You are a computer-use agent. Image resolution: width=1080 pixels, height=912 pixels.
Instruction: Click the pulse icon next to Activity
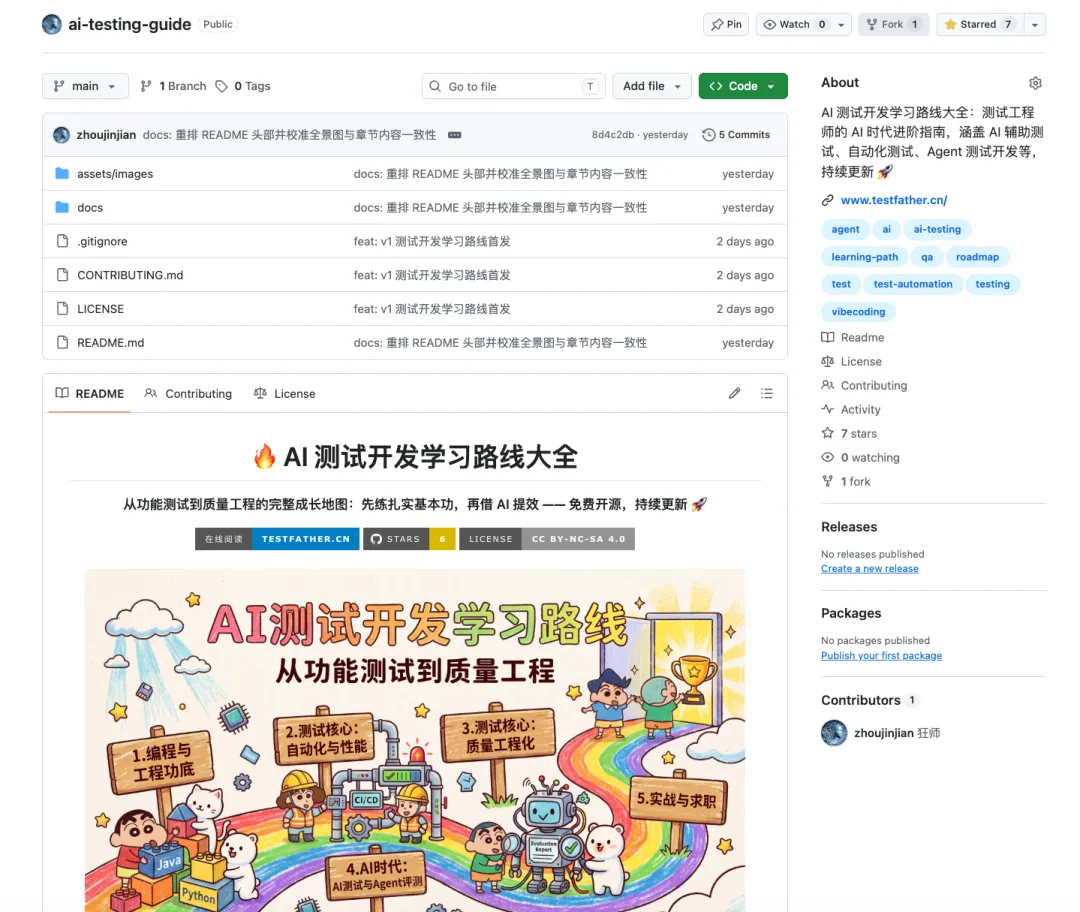pyautogui.click(x=827, y=409)
